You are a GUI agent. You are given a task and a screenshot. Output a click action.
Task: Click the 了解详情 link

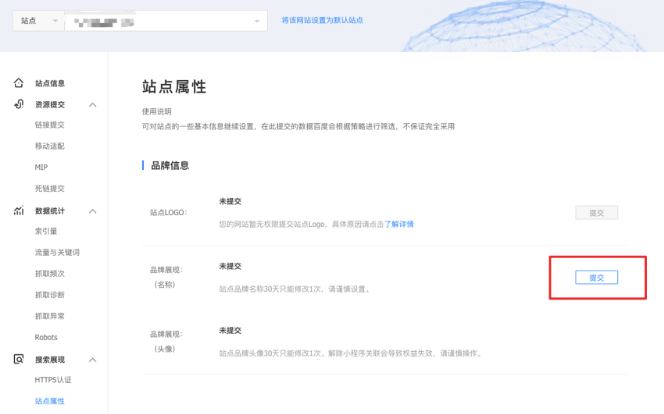402,224
